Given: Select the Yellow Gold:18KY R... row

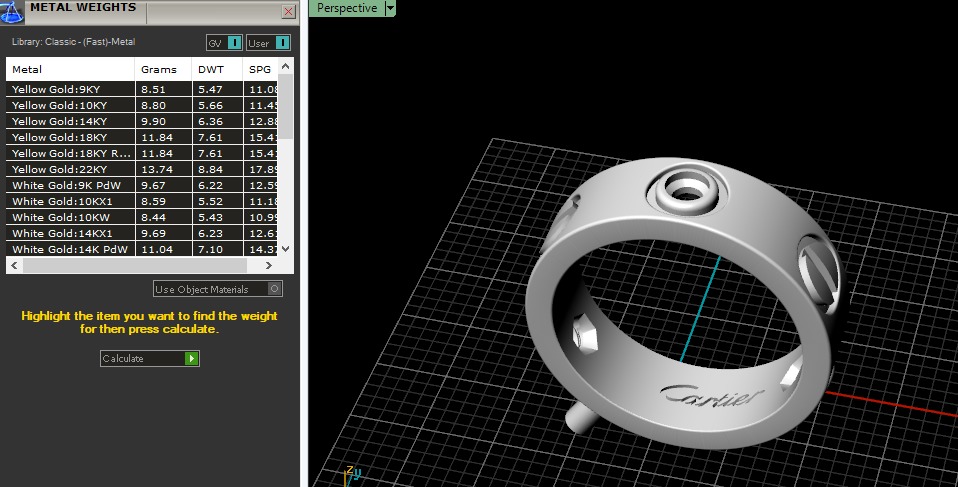Looking at the screenshot, I should tap(142, 153).
